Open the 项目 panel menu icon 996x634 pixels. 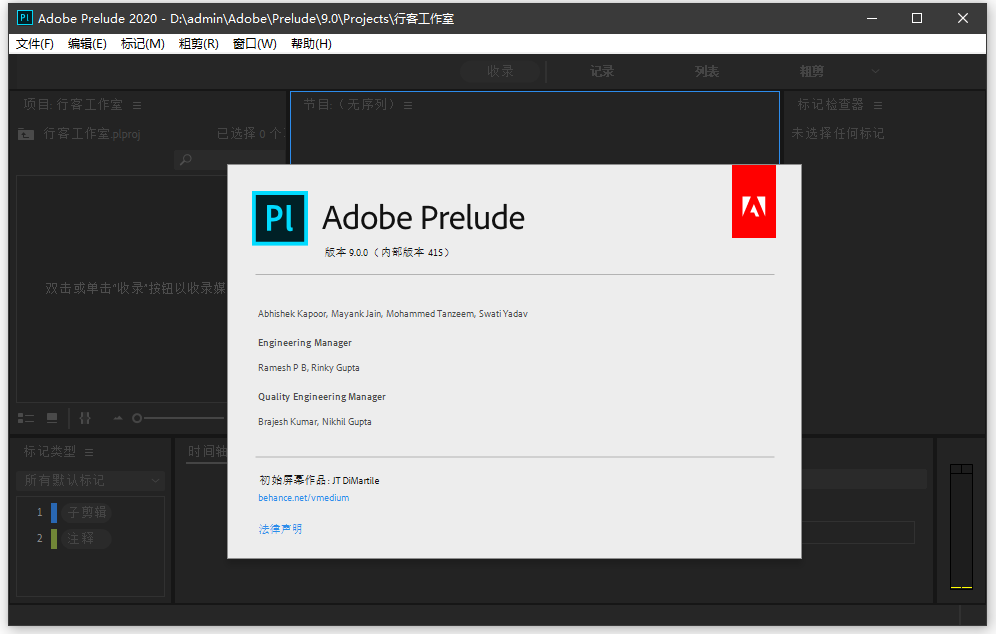point(137,105)
